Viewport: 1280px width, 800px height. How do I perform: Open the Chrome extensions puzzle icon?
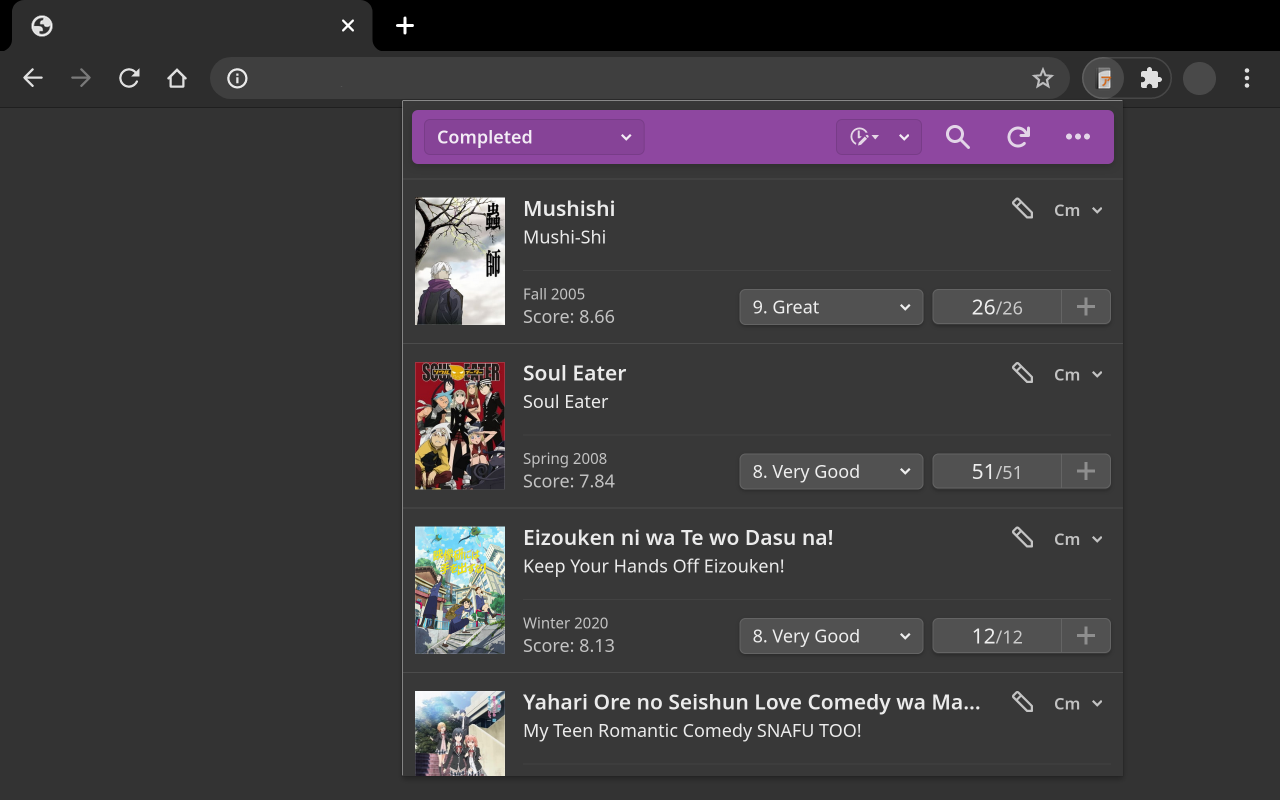(1150, 78)
